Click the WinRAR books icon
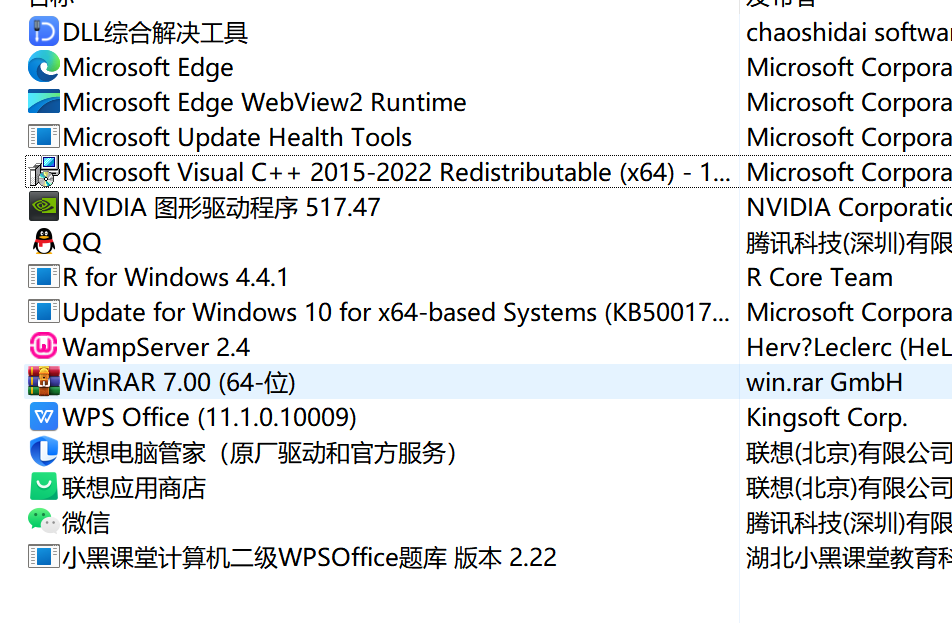The height and width of the screenshot is (623, 952). click(44, 382)
